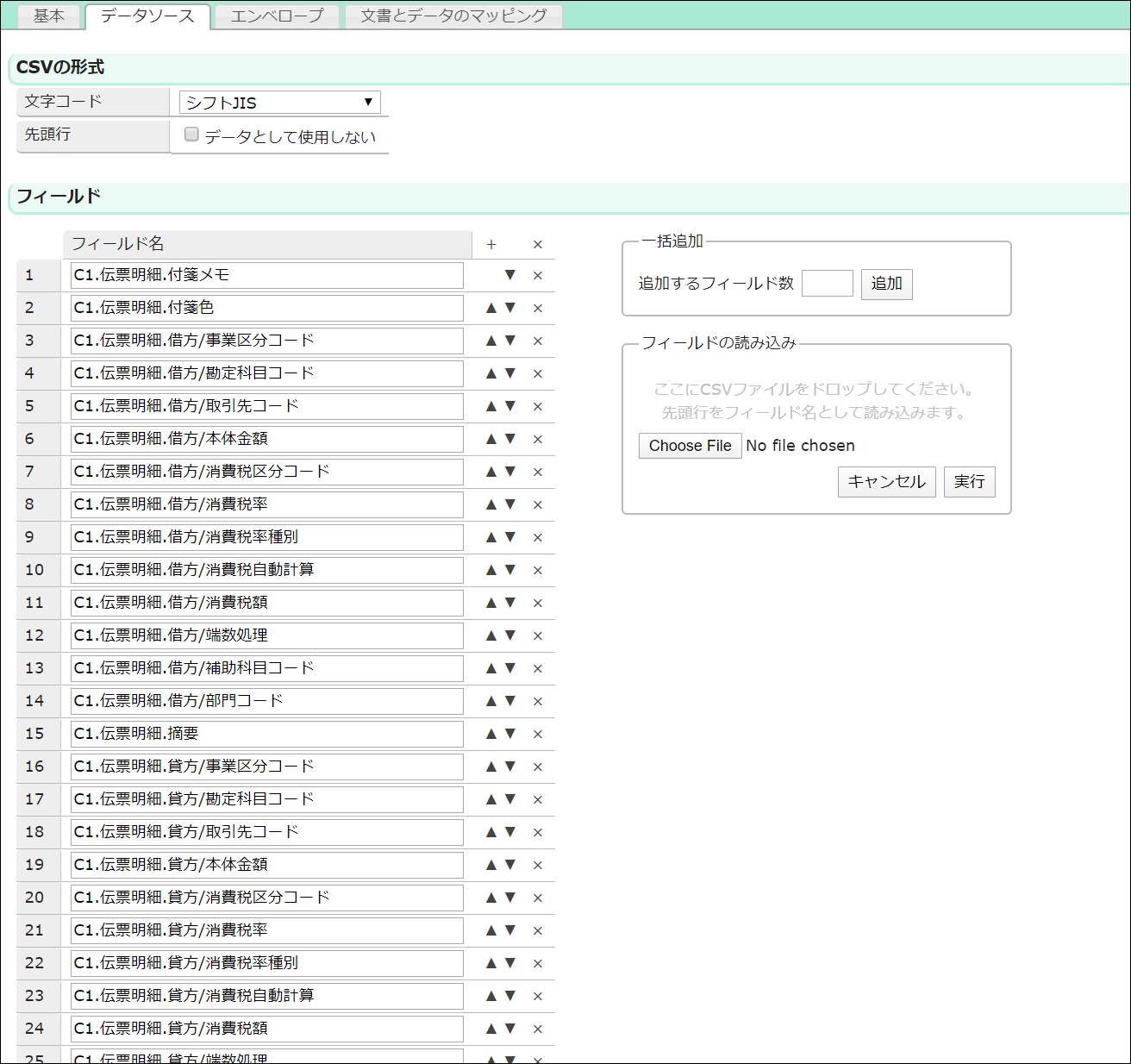
Task: Remove row 15 摘要 field
Action: [x=537, y=734]
